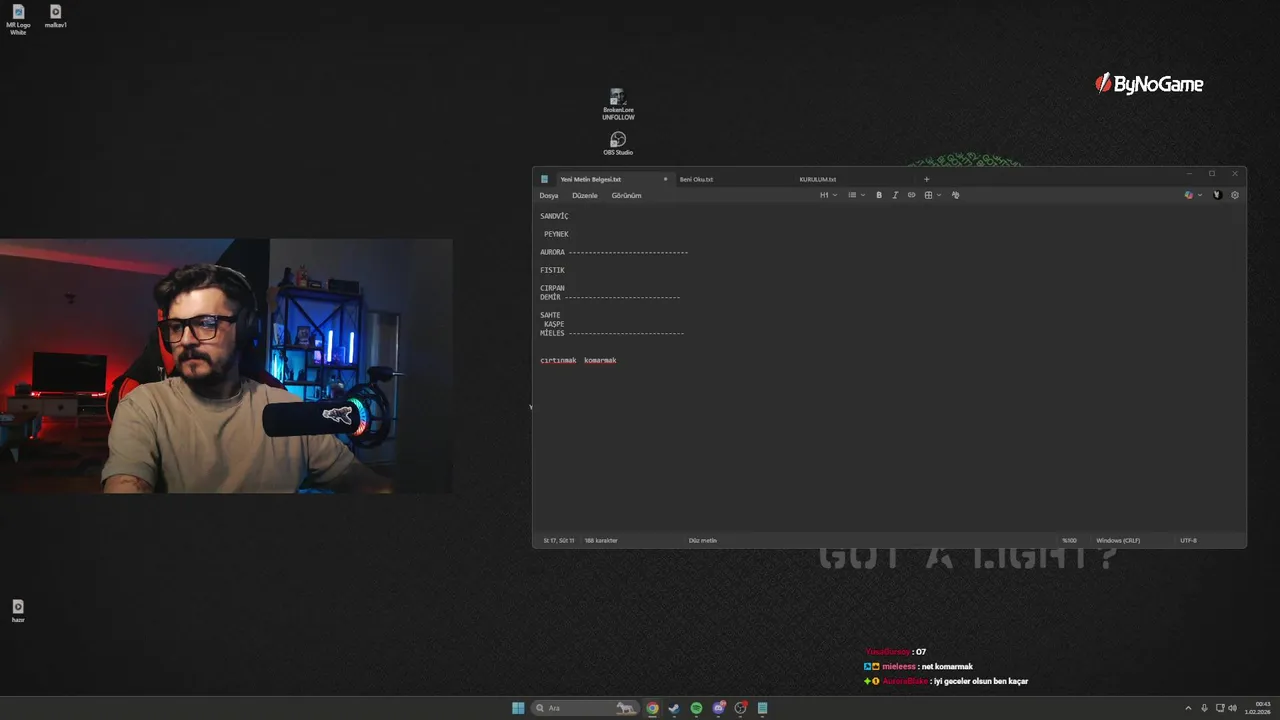Viewport: 1280px width, 720px height.
Task: Insert a table using the table icon
Action: tap(928, 195)
